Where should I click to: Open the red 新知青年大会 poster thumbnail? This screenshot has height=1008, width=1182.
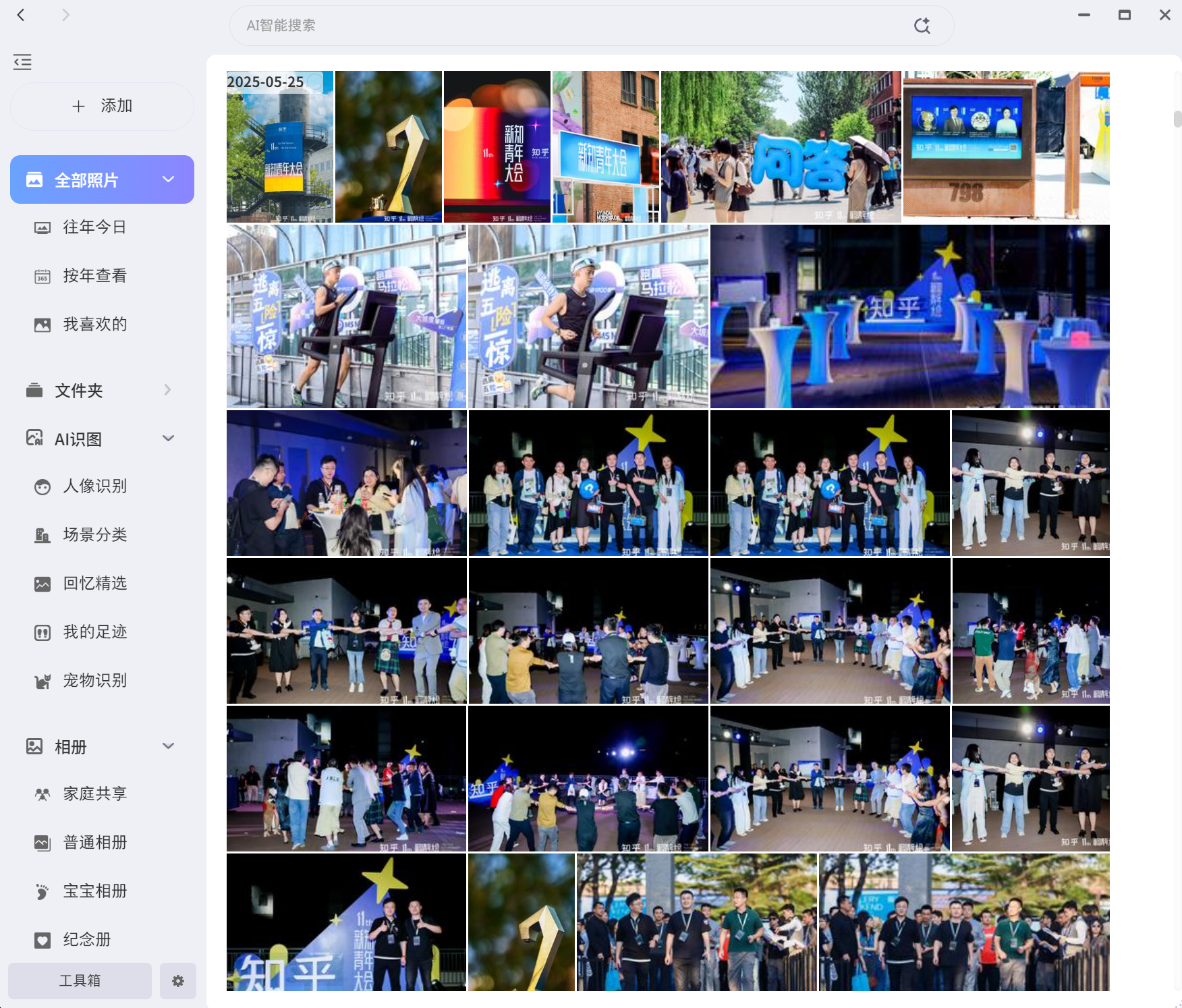pyautogui.click(x=497, y=146)
